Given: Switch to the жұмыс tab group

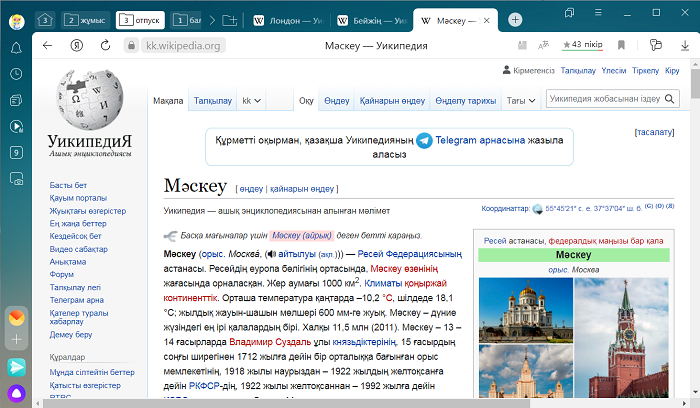Looking at the screenshot, I should pos(85,20).
